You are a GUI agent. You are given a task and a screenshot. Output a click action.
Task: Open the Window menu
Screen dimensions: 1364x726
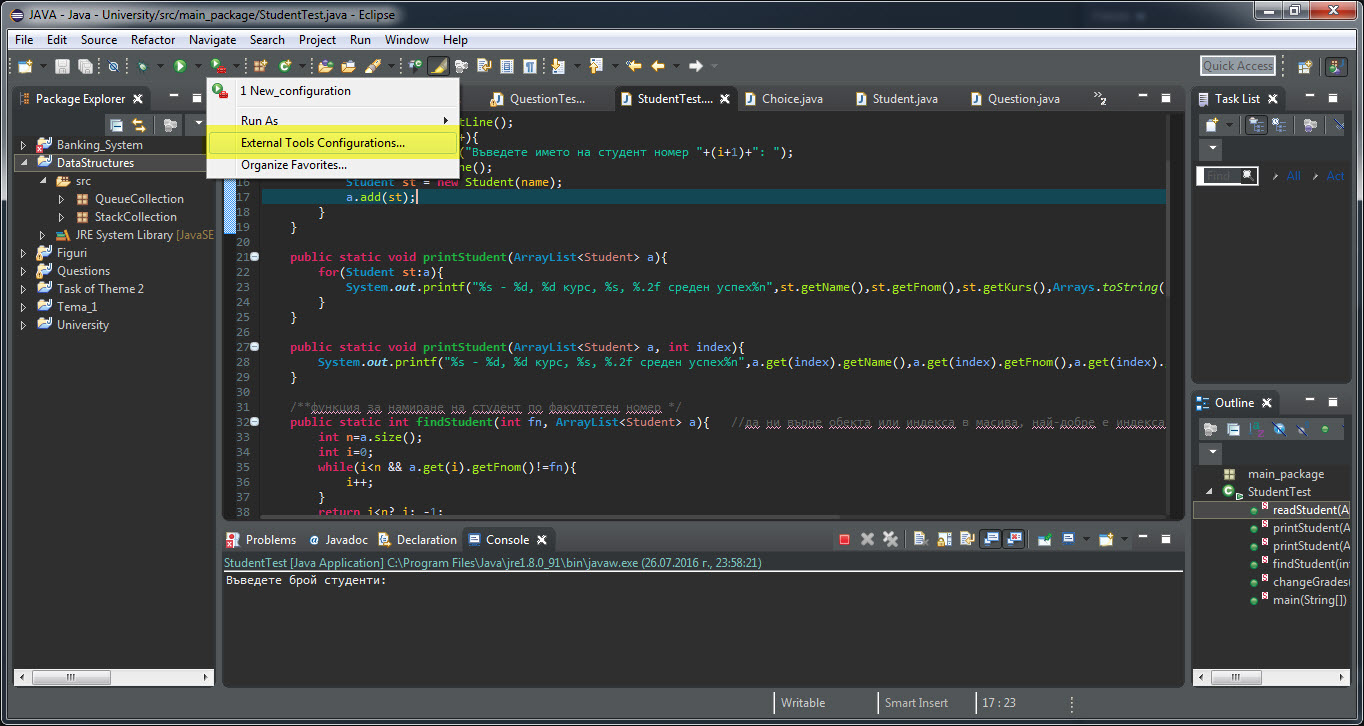coord(406,40)
